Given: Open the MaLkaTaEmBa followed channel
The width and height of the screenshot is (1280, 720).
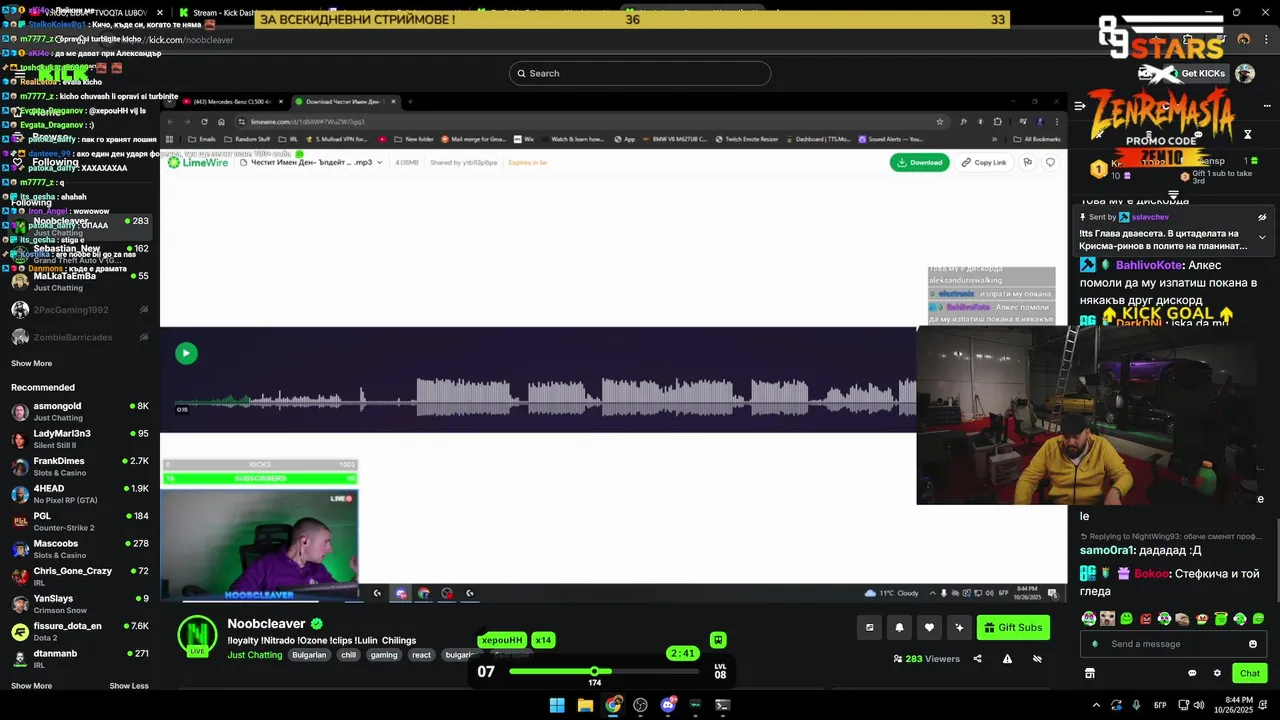Looking at the screenshot, I should [x=80, y=281].
